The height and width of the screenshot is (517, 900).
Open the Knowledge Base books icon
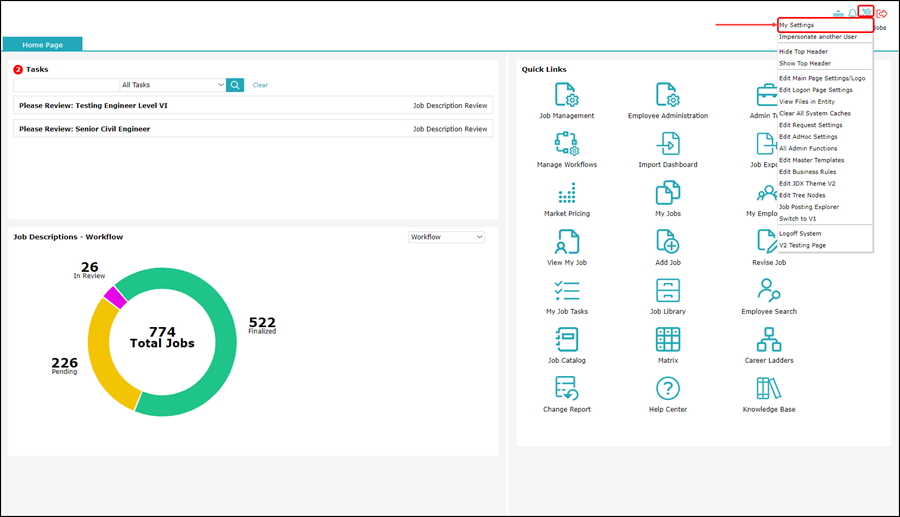coord(769,388)
